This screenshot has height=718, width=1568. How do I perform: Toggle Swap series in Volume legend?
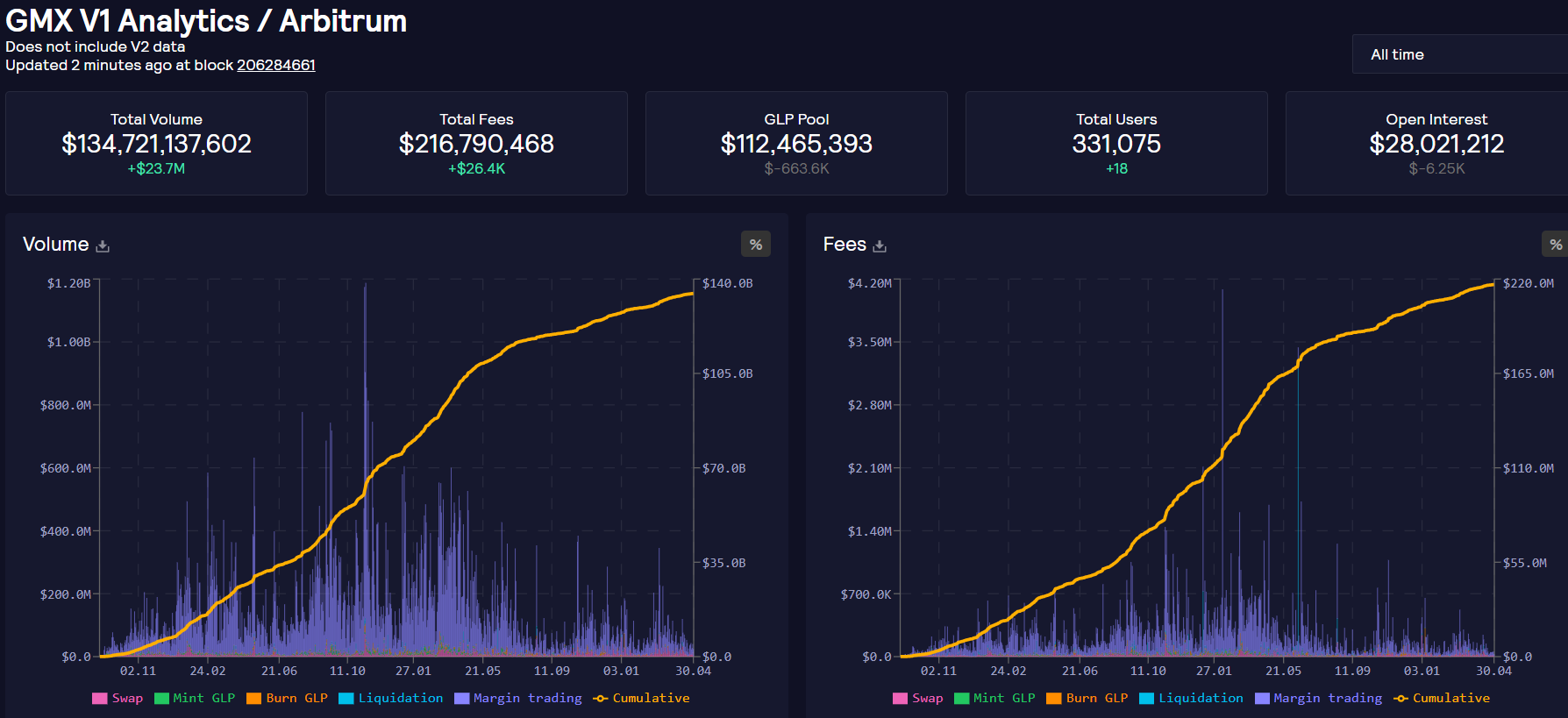pyautogui.click(x=118, y=698)
